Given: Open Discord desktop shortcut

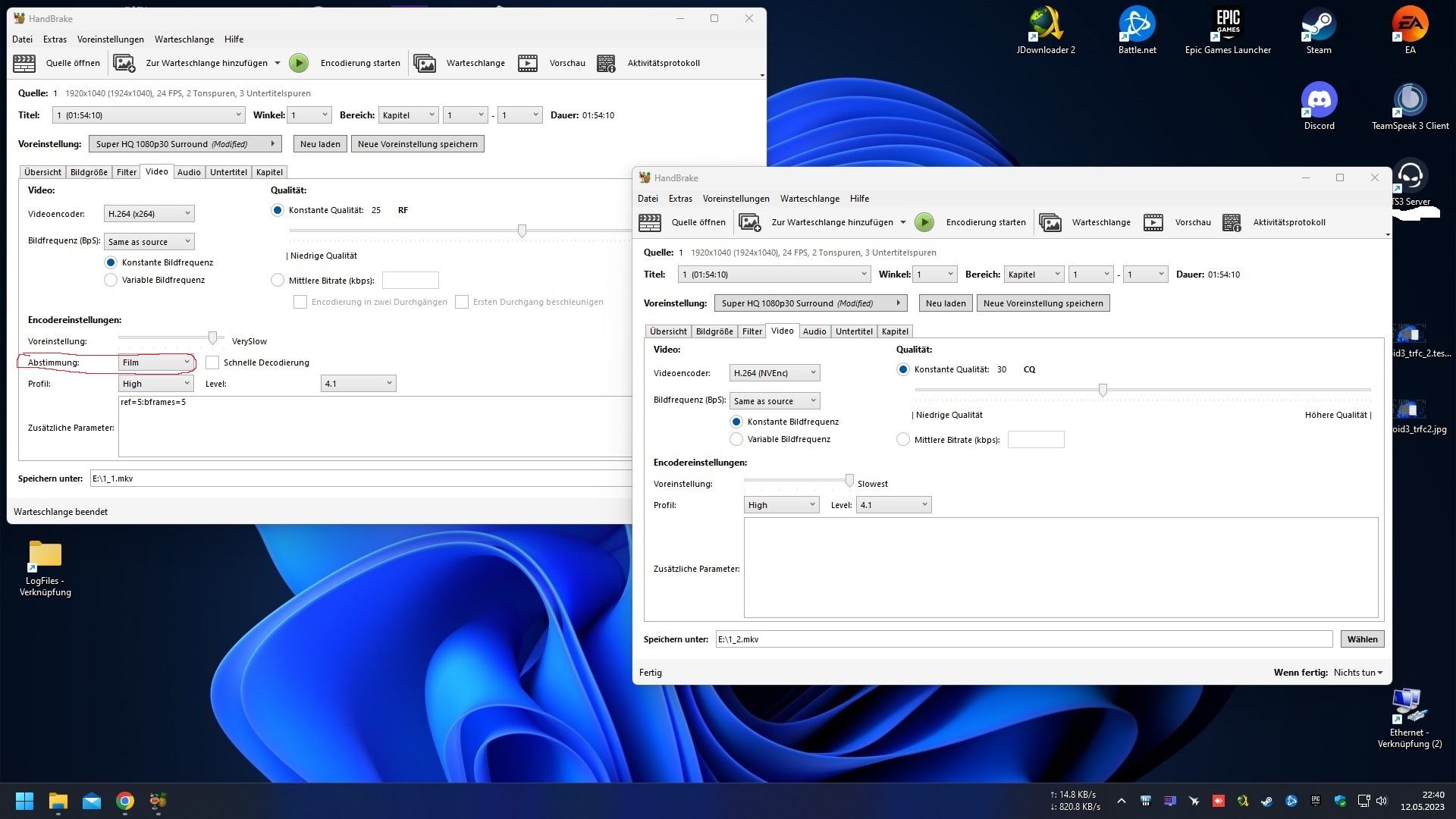Looking at the screenshot, I should point(1319,106).
